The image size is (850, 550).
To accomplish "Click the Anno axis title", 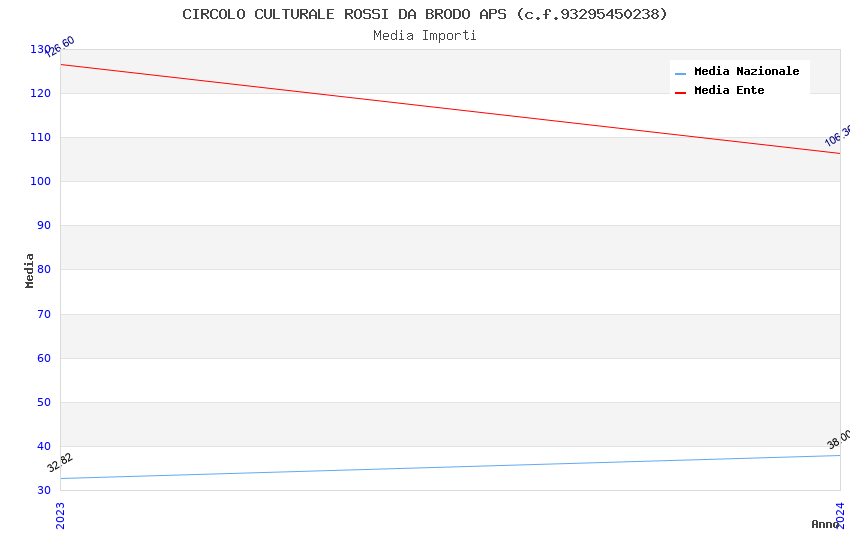I will pyautogui.click(x=825, y=524).
